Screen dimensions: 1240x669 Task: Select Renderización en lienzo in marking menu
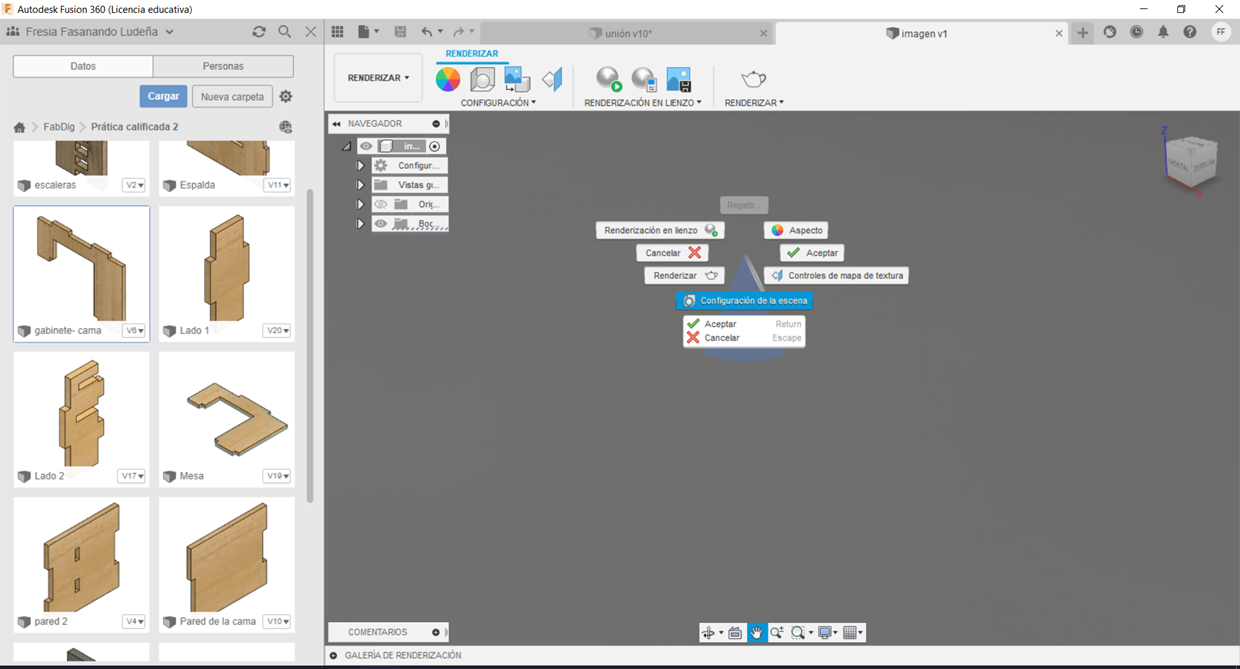click(x=660, y=230)
